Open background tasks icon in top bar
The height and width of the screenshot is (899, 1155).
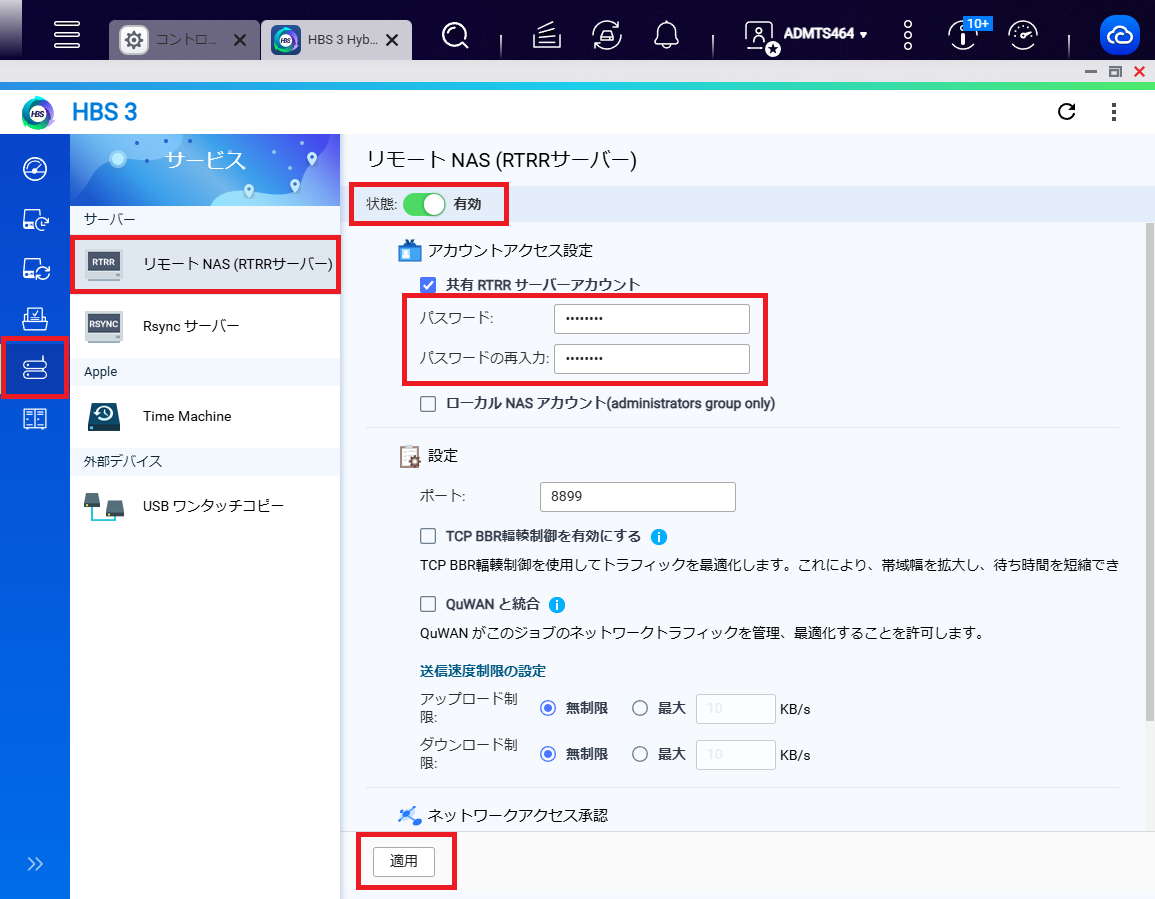click(547, 35)
